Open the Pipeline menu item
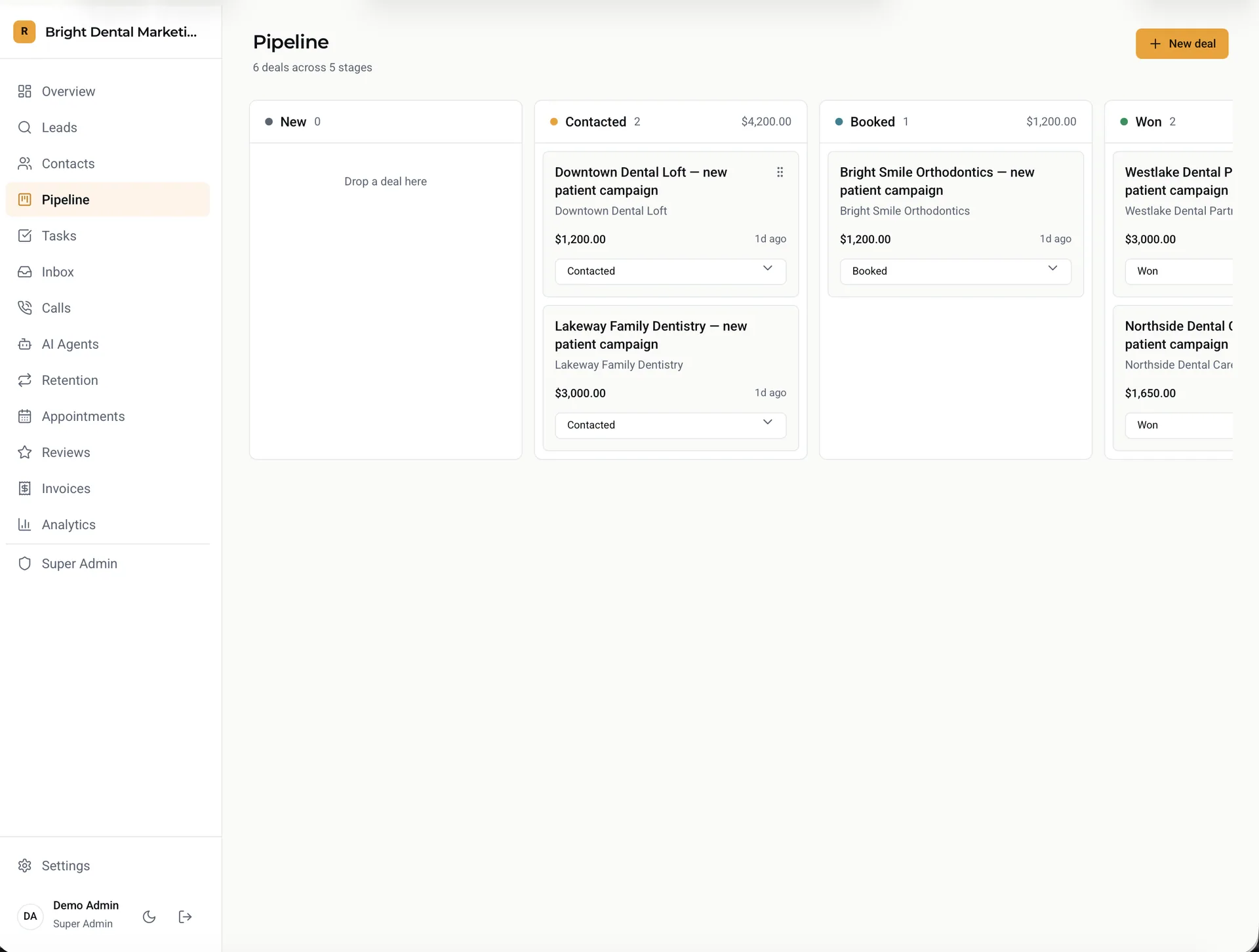This screenshot has height=952, width=1259. [x=108, y=199]
